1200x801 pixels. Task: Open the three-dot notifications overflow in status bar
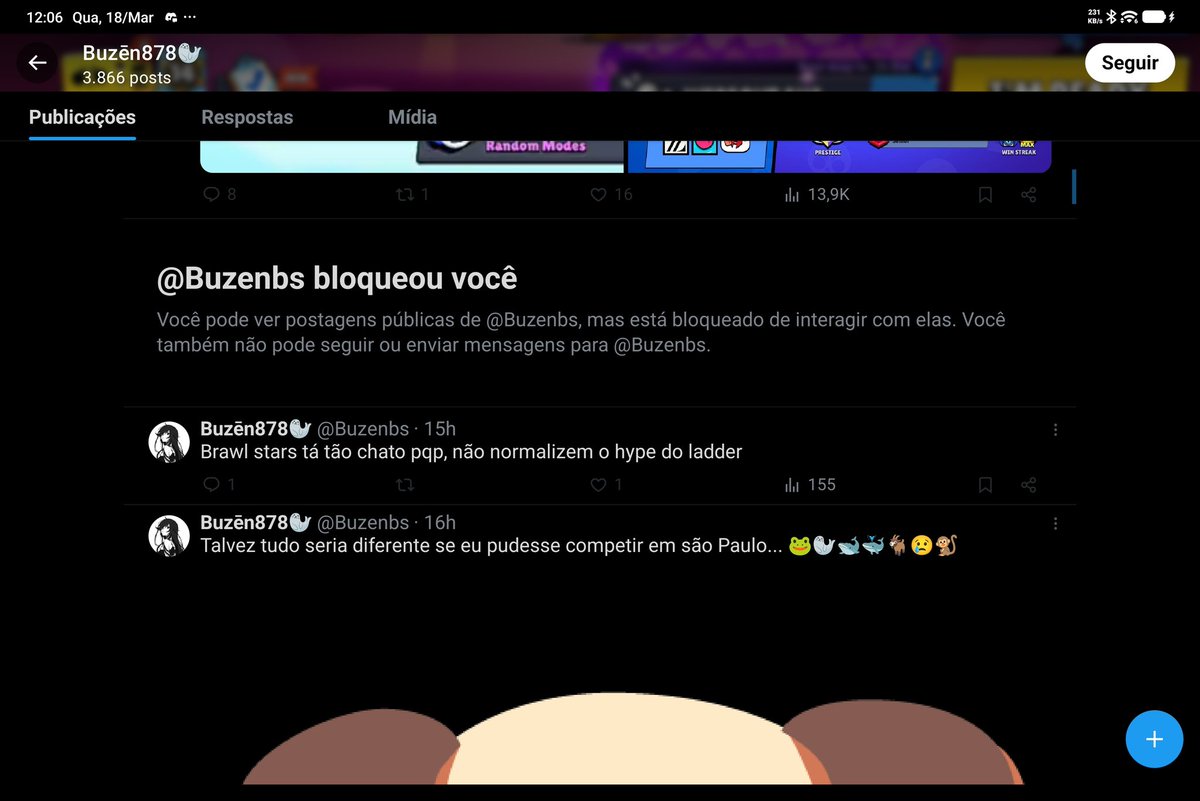click(x=190, y=18)
